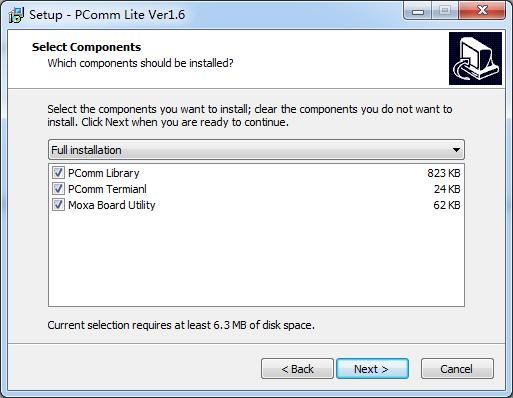The height and width of the screenshot is (398, 513).
Task: Select the PComm Termianl component label
Action: click(x=107, y=189)
